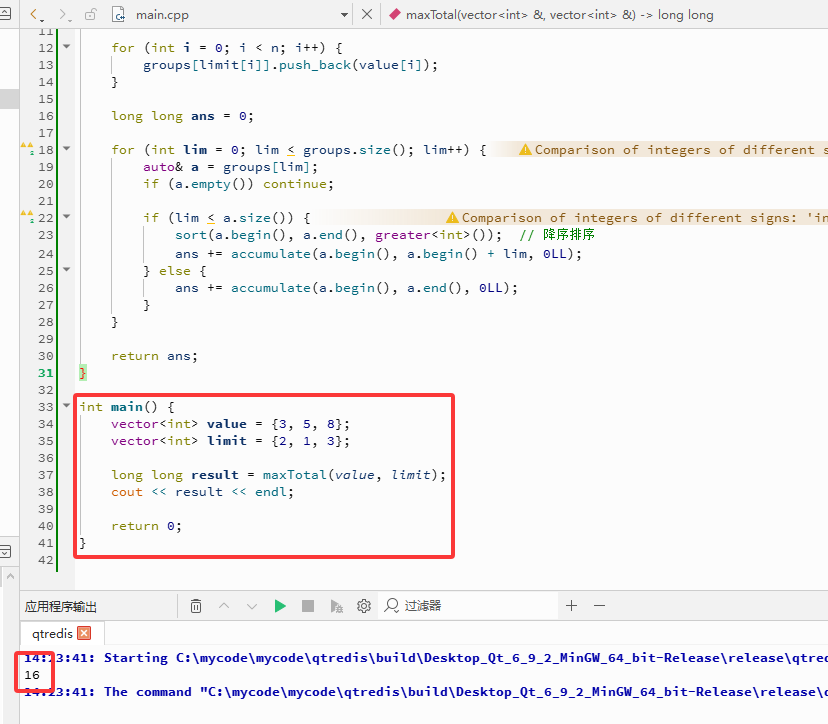Open the maxTotal symbol selector dropdown

[x=559, y=15]
